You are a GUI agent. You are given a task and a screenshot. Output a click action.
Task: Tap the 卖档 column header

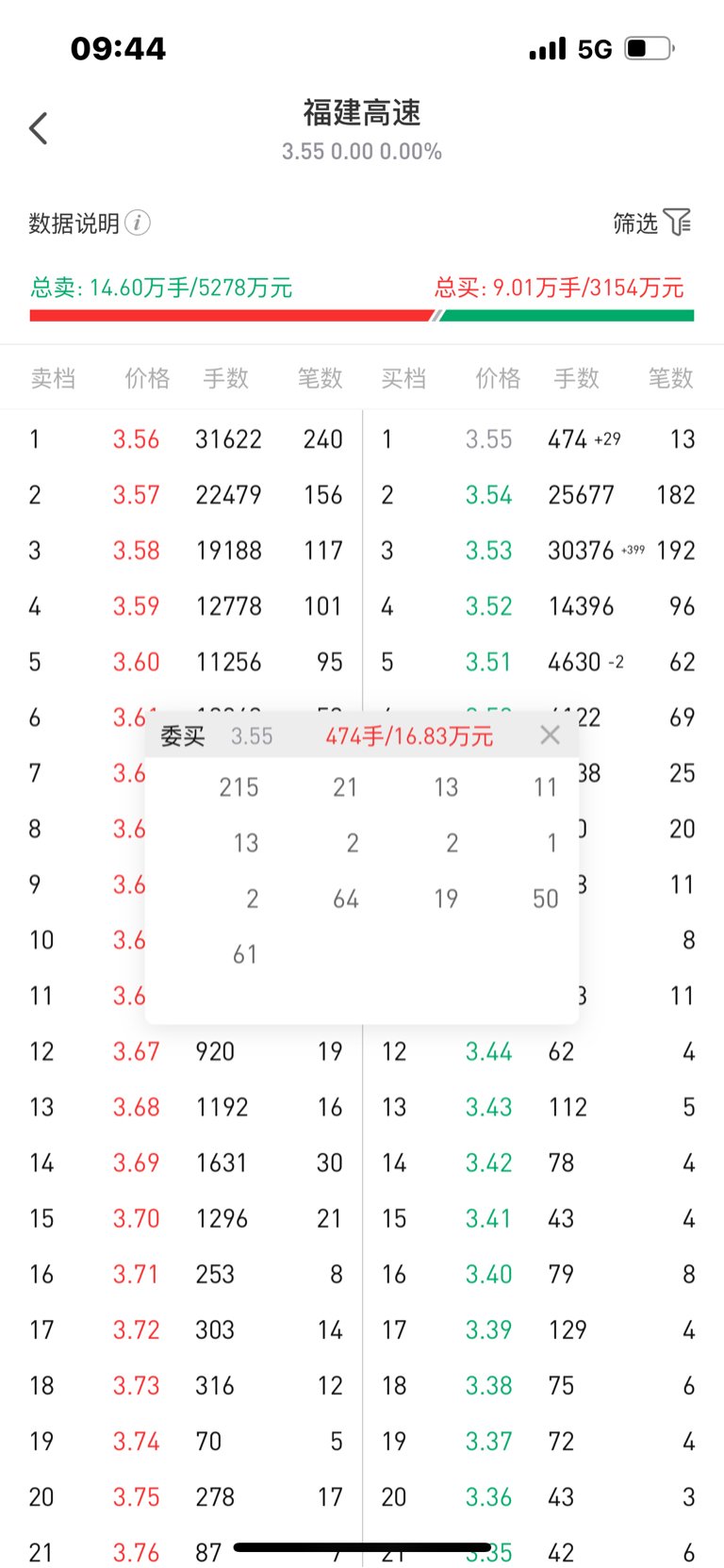pyautogui.click(x=53, y=379)
